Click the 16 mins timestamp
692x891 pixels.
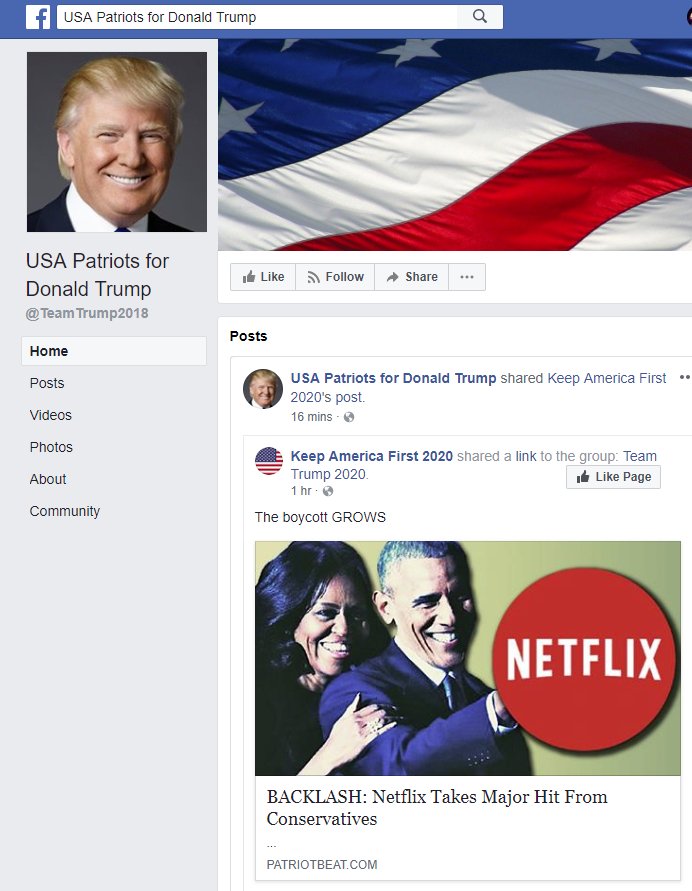[x=311, y=417]
